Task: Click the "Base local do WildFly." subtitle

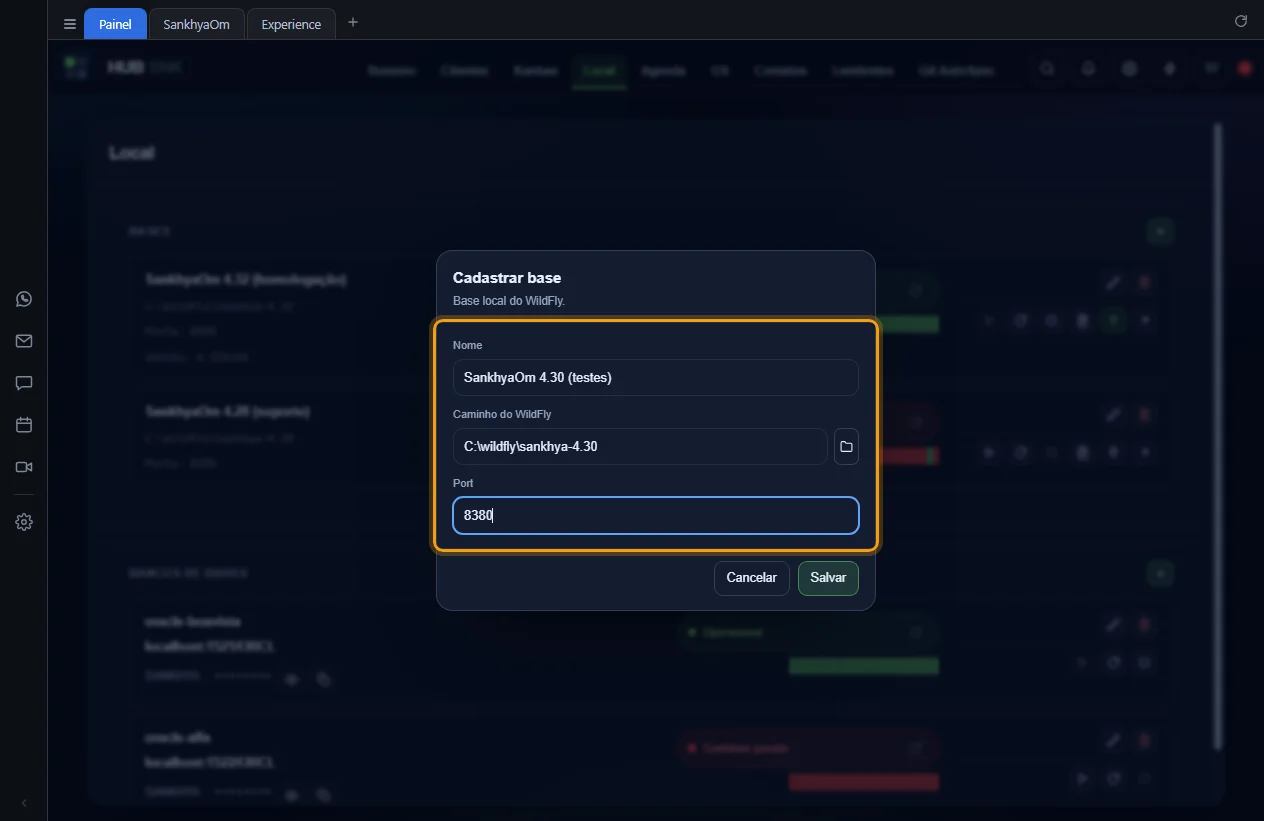Action: (509, 301)
